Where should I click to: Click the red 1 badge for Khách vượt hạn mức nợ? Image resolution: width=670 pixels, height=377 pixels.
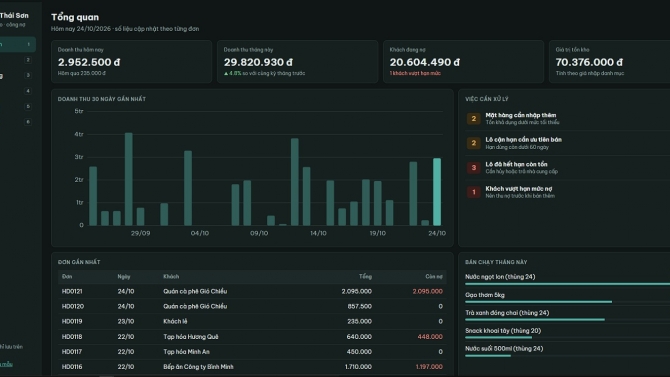[473, 192]
